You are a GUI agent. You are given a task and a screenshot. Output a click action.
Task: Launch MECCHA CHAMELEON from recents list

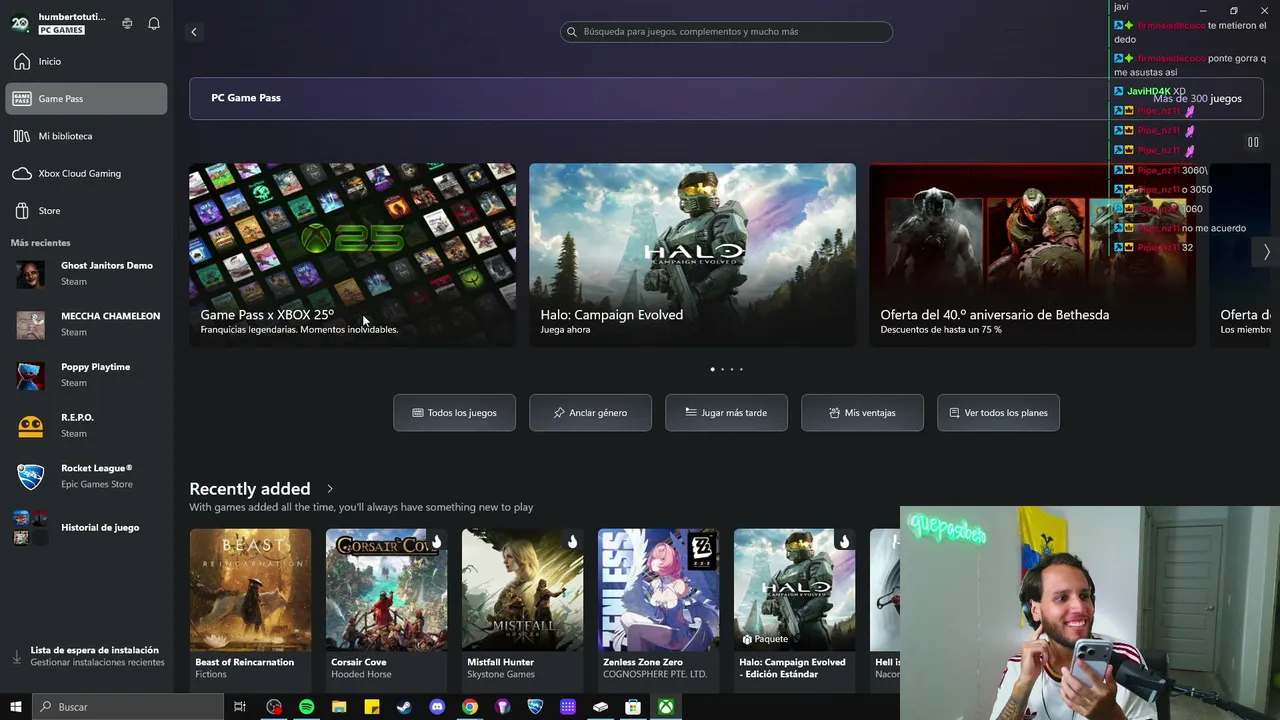[87, 324]
